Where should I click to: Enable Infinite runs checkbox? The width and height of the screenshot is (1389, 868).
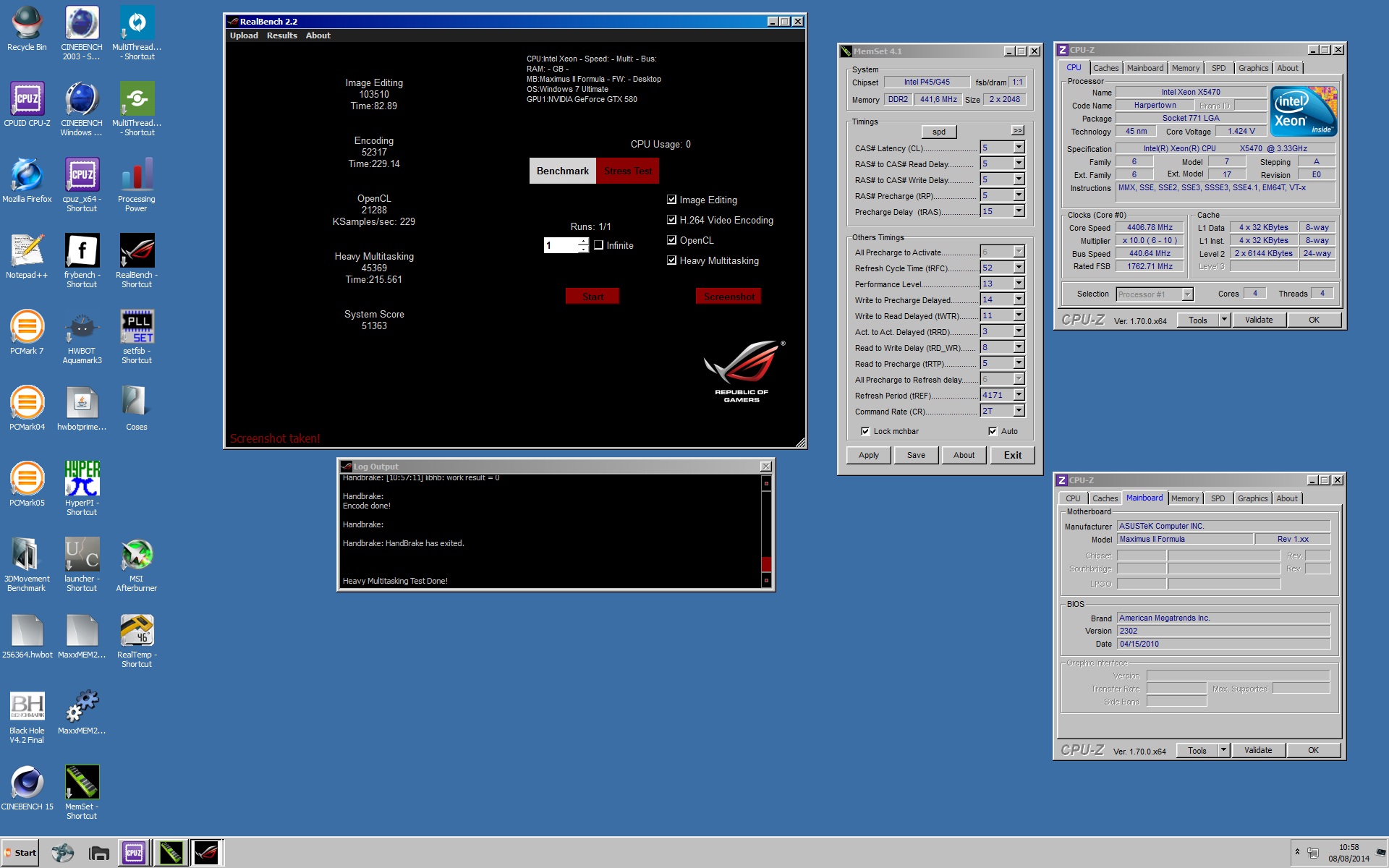(x=598, y=245)
